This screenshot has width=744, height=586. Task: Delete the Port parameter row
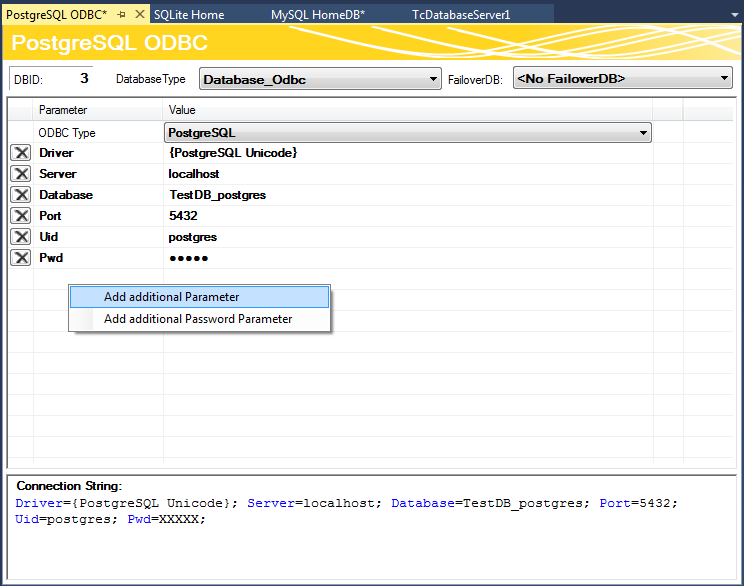point(21,216)
